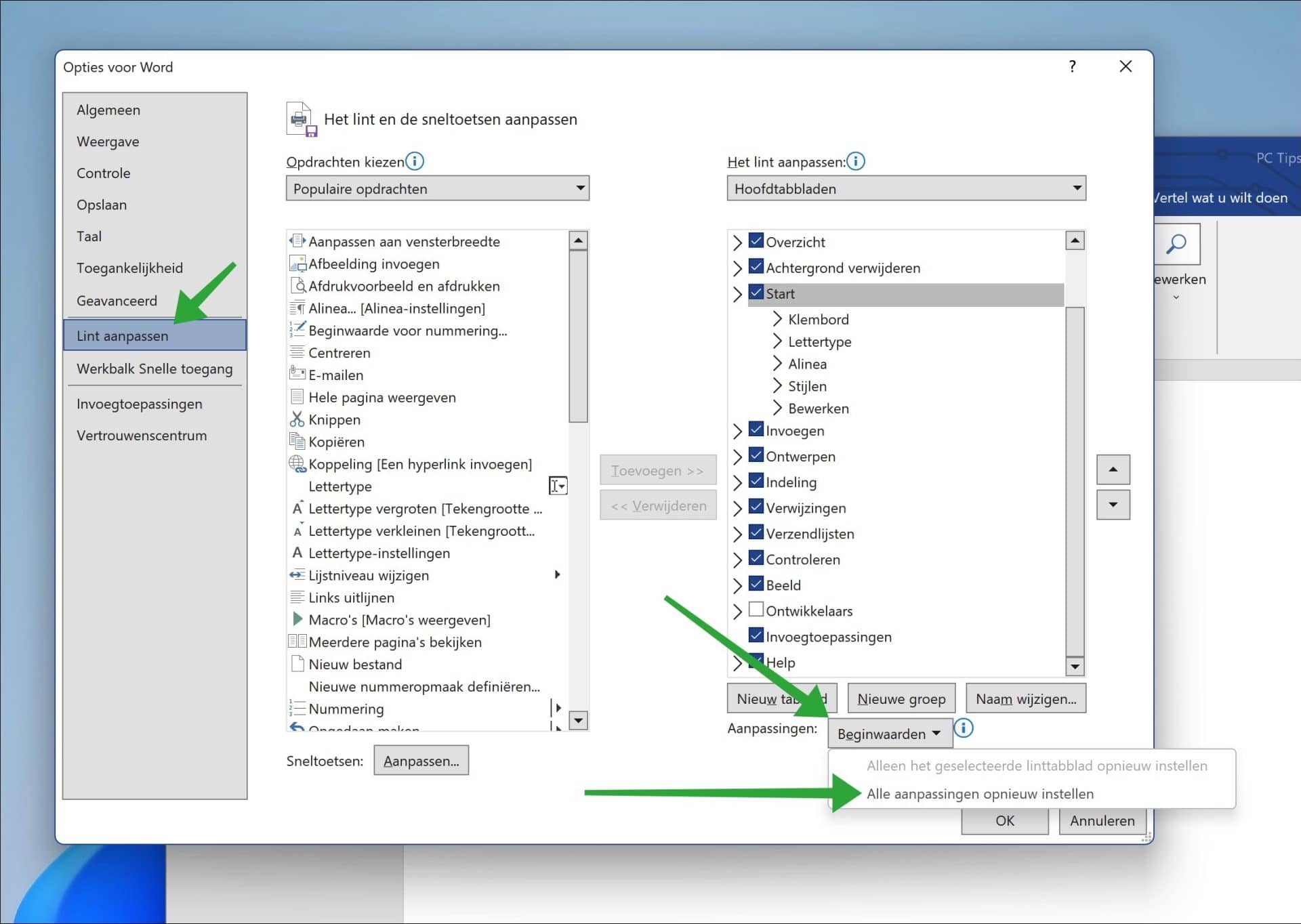
Task: Choose Alle aanpassingen opnieuw instellen
Action: tap(980, 793)
